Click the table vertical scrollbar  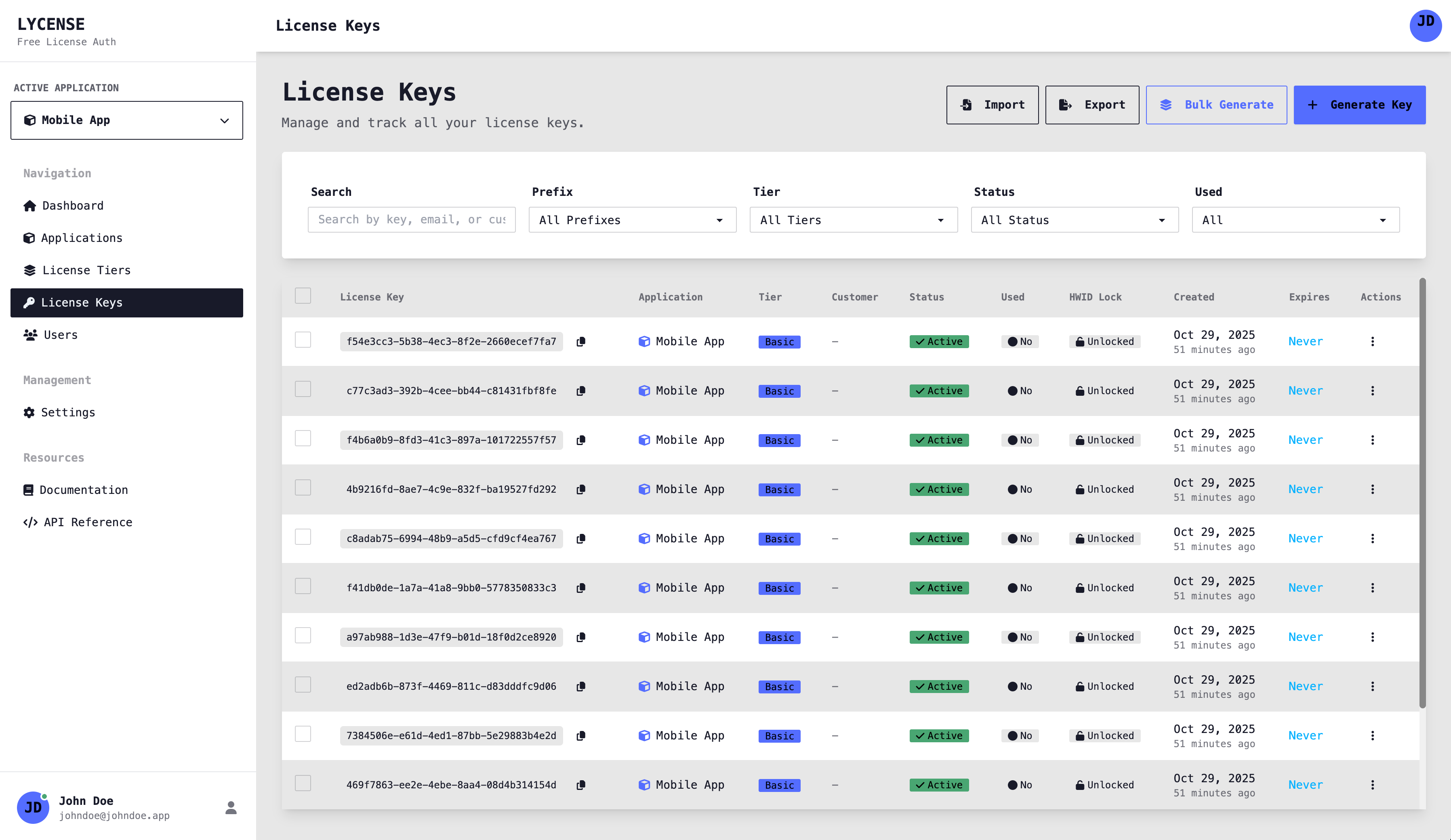point(1422,492)
